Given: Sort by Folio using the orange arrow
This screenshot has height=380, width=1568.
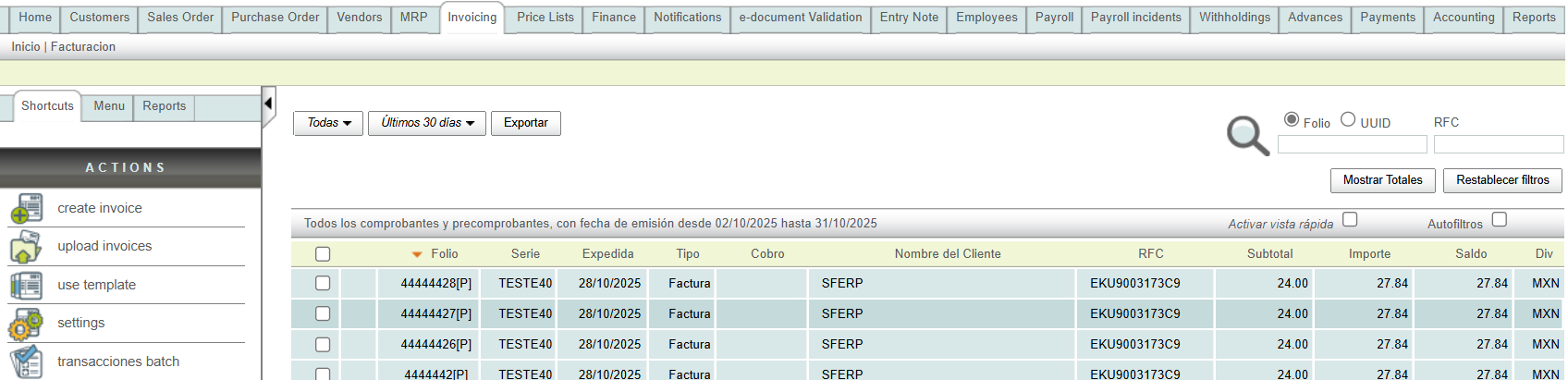Looking at the screenshot, I should (x=417, y=254).
